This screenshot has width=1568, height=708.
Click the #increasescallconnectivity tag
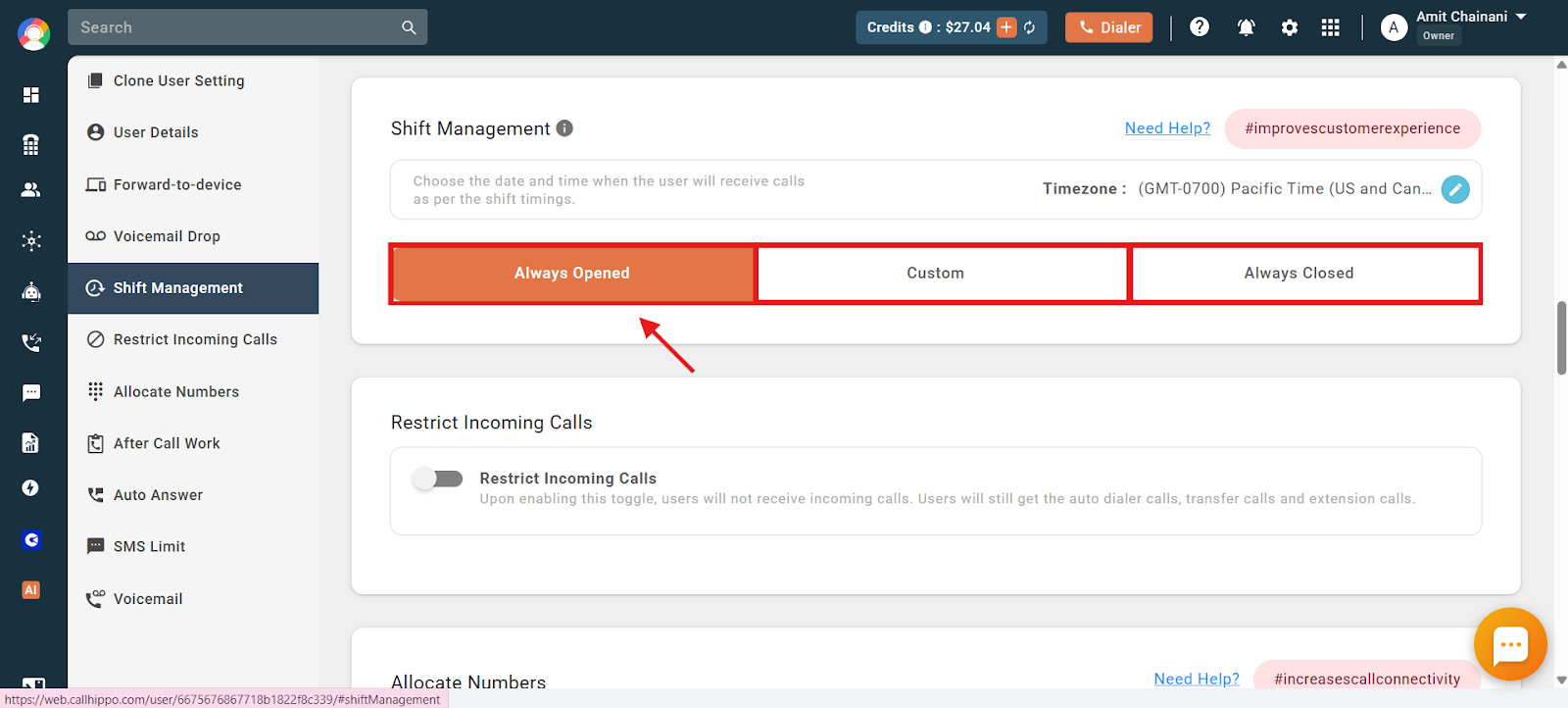(1367, 677)
